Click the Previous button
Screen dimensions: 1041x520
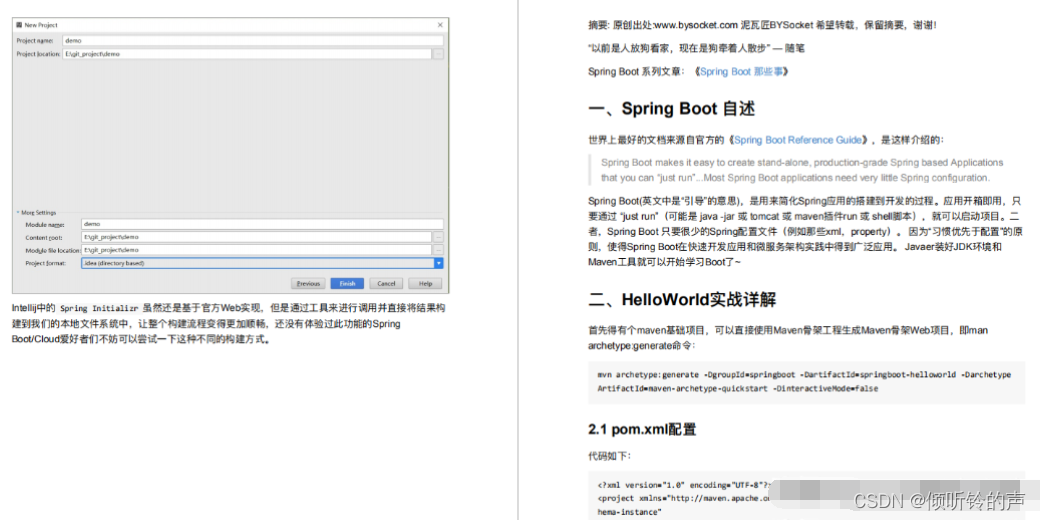(x=308, y=284)
